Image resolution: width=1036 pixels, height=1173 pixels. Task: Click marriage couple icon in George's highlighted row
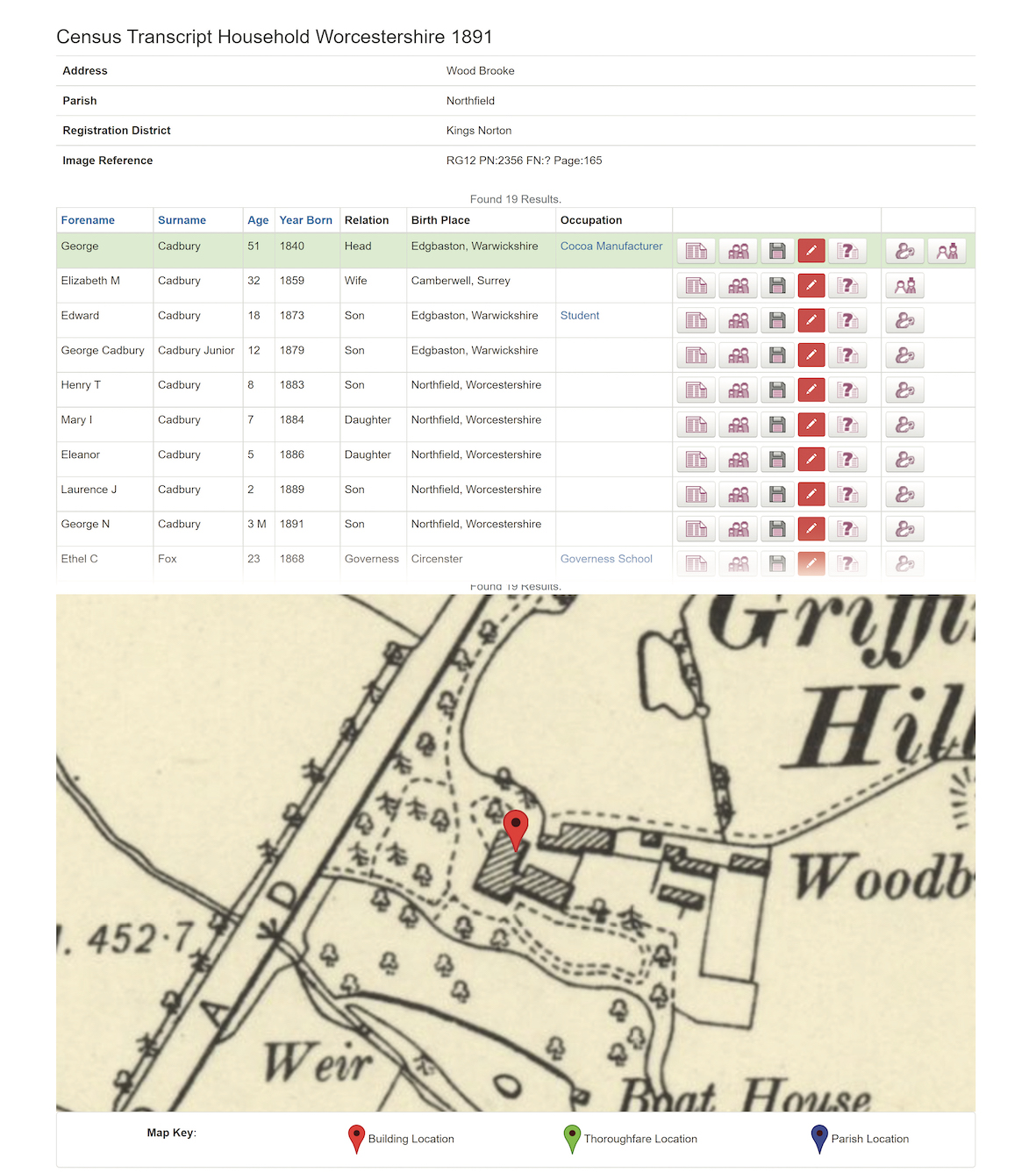point(947,251)
